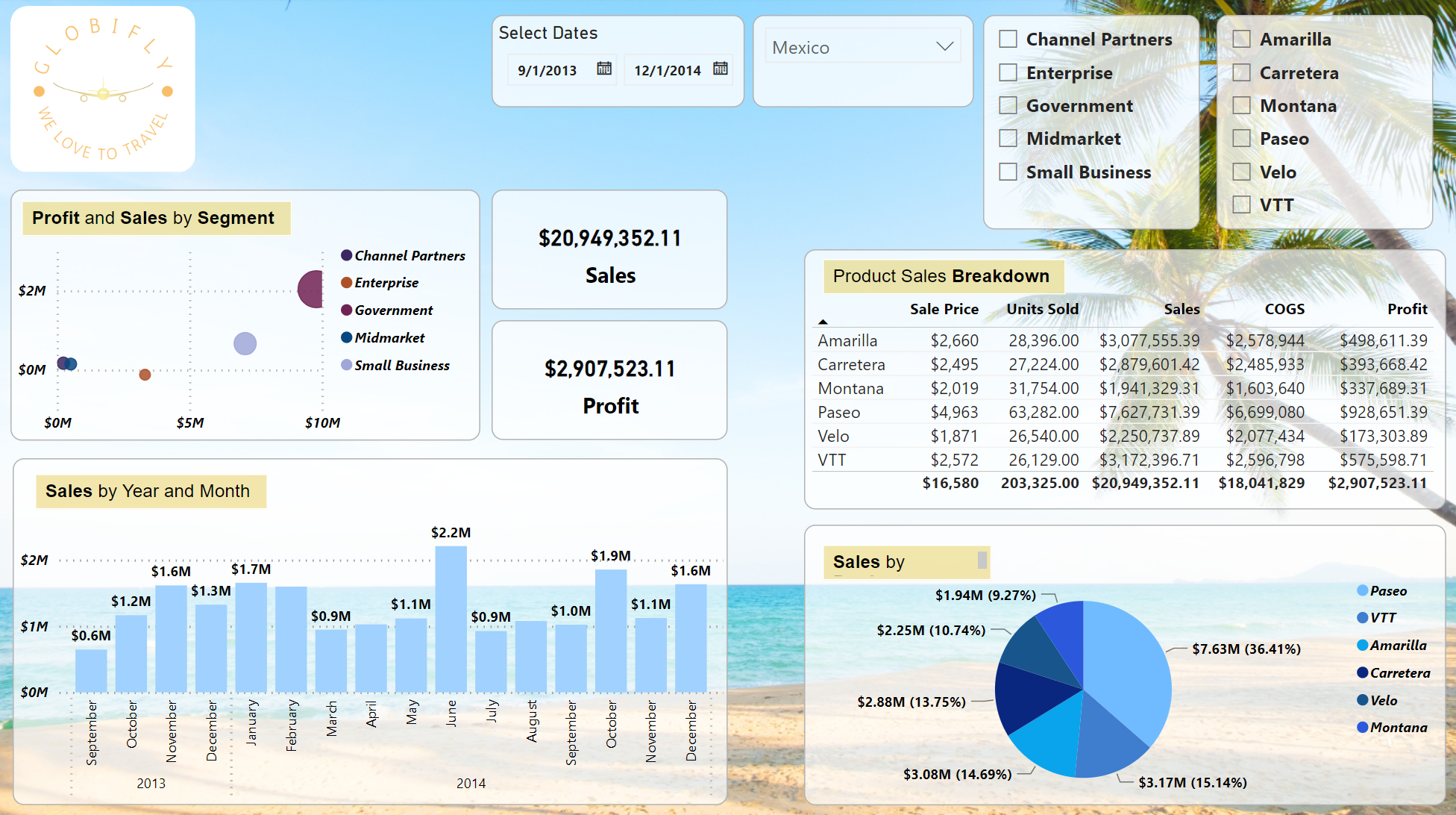Click the November 2013 bar labeled $1.6M
The width and height of the screenshot is (1456, 815).
click(171, 639)
